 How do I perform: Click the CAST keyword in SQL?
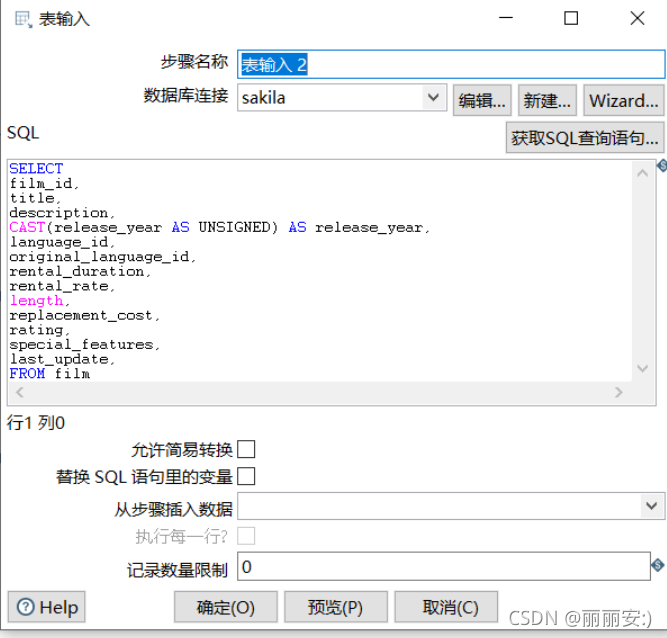coord(27,227)
